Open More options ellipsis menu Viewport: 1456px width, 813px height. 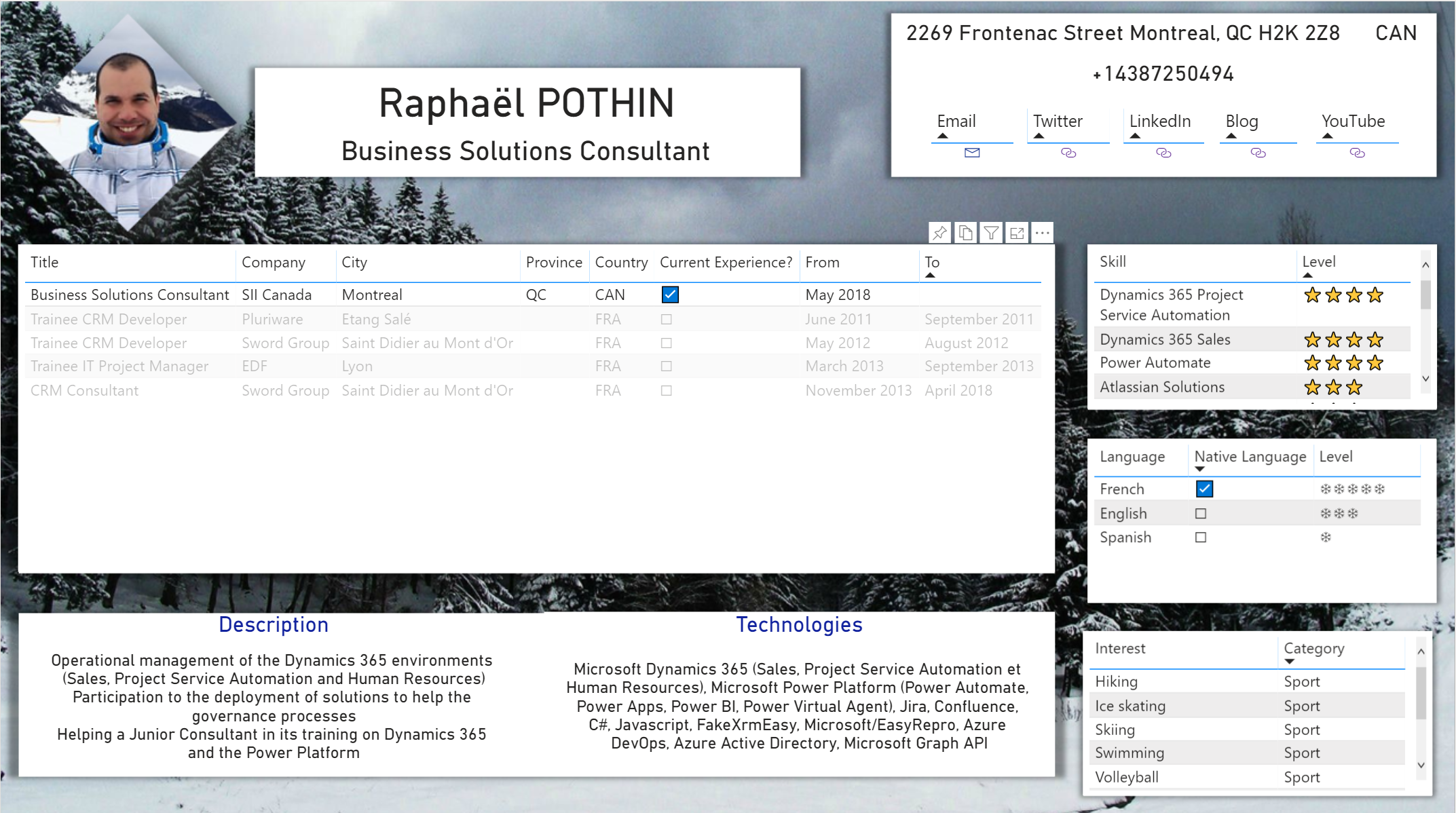1043,233
